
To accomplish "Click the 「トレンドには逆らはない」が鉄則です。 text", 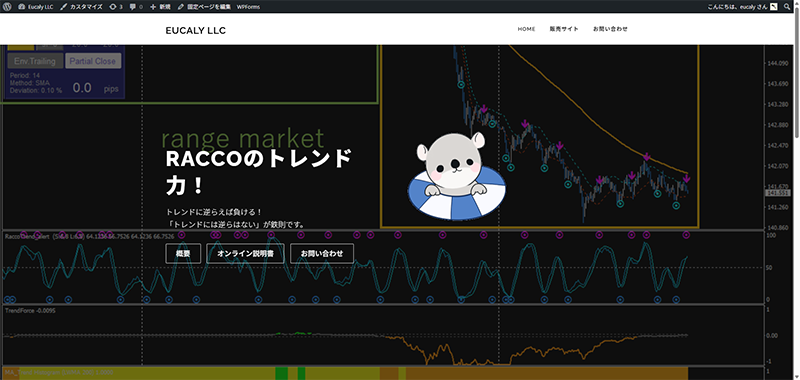I will (x=235, y=224).
